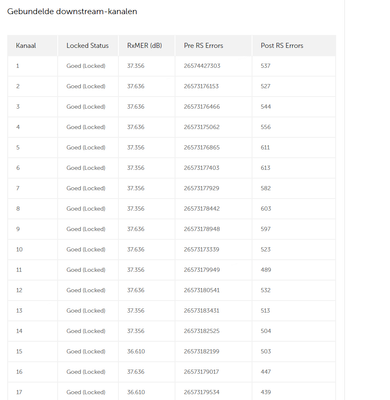The width and height of the screenshot is (390, 400).
Task: Click RxMER 37.356 in Kanaal 6 row
Action: pos(136,168)
